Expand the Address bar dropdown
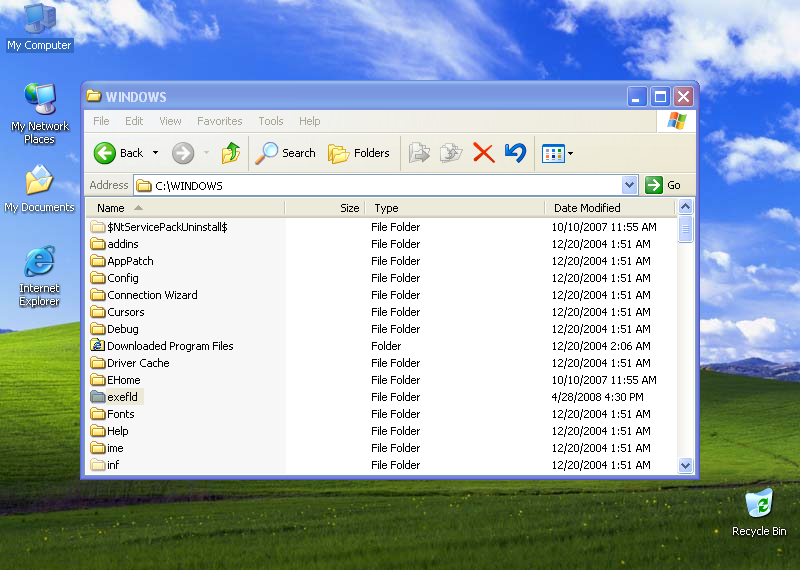The image size is (800, 570). (x=630, y=185)
